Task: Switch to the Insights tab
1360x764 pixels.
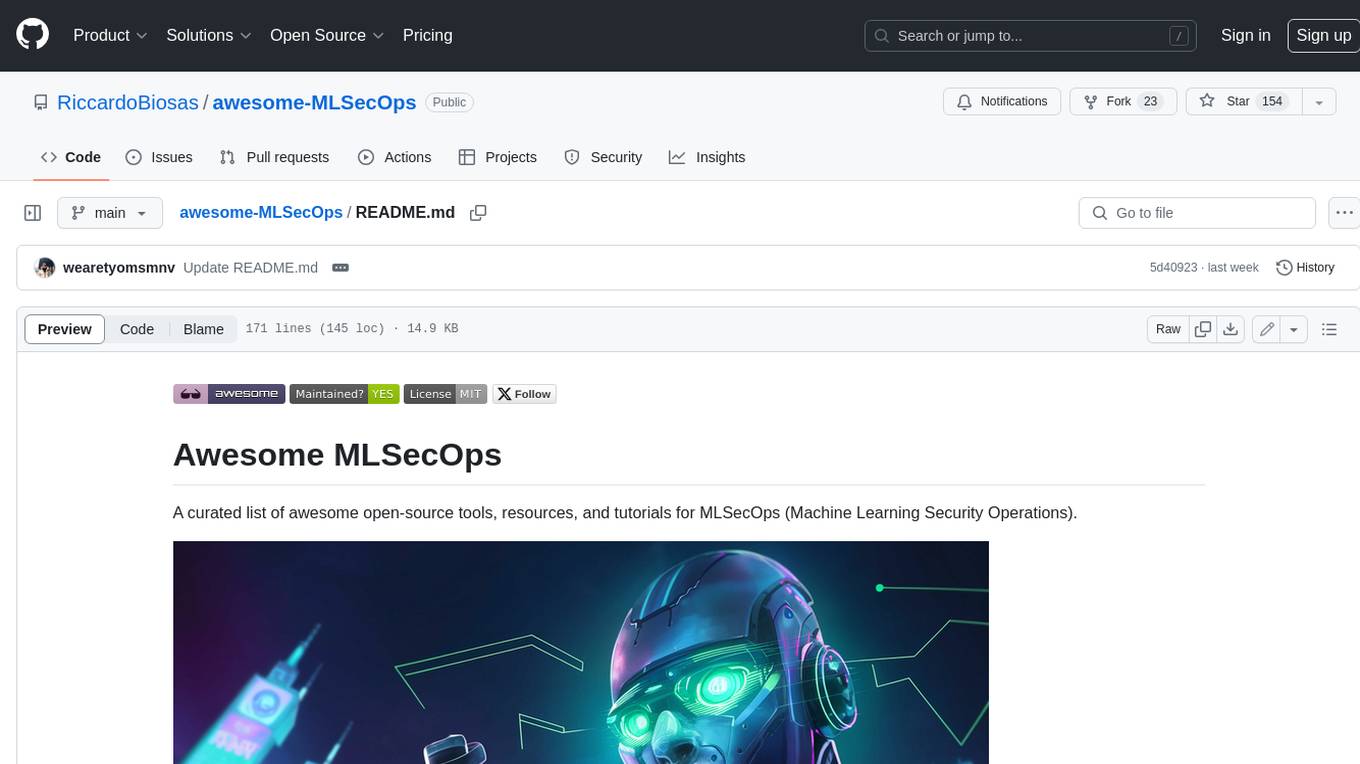Action: [707, 157]
